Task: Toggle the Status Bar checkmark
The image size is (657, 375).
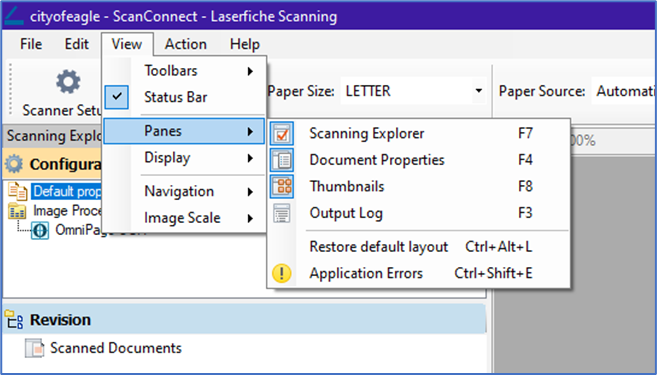Action: [x=117, y=97]
